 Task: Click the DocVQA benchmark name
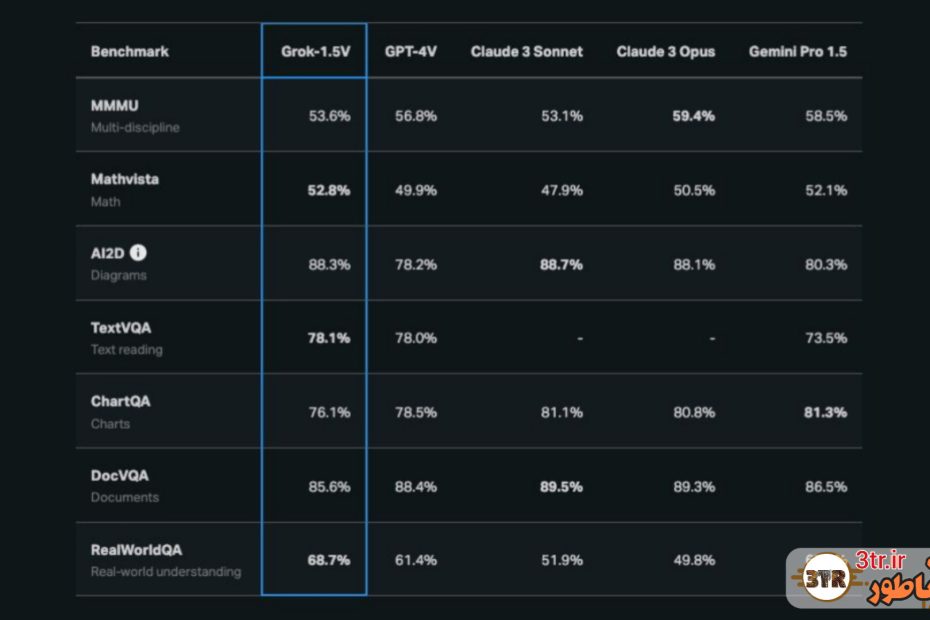click(119, 476)
